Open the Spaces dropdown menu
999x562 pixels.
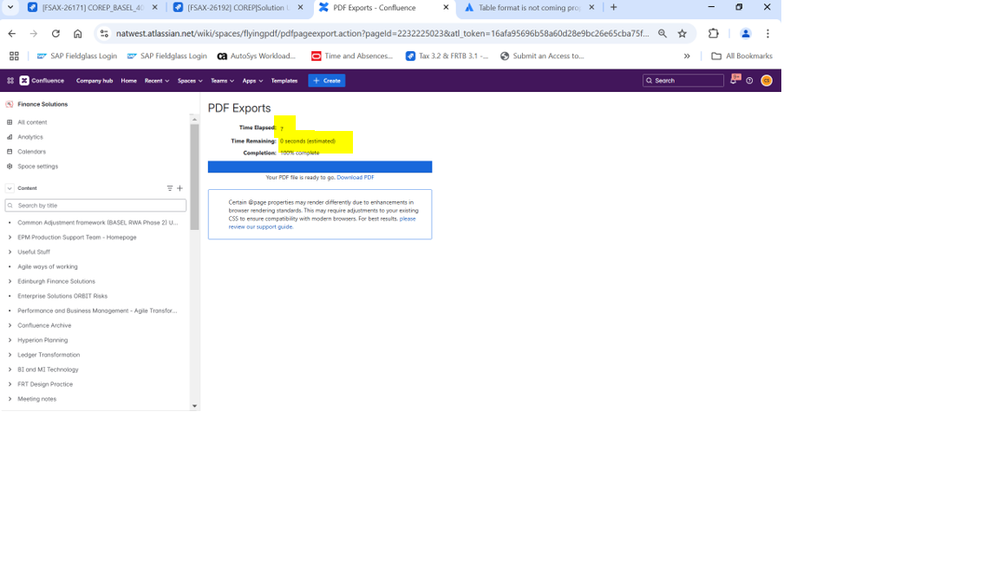click(x=190, y=80)
